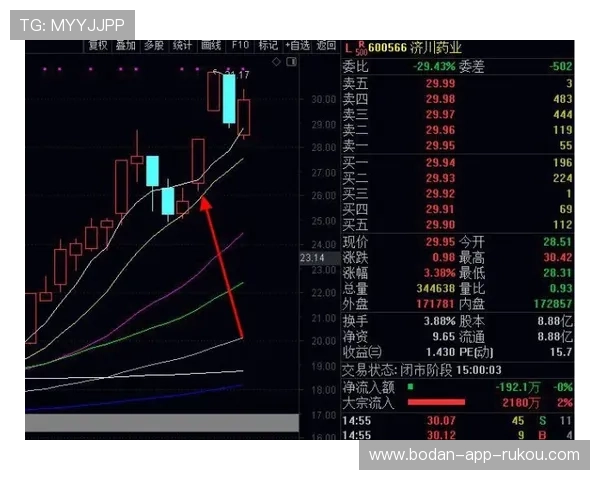This screenshot has width=600, height=480.
Task: Select the 卖五 row at 29.99
Action: (457, 83)
